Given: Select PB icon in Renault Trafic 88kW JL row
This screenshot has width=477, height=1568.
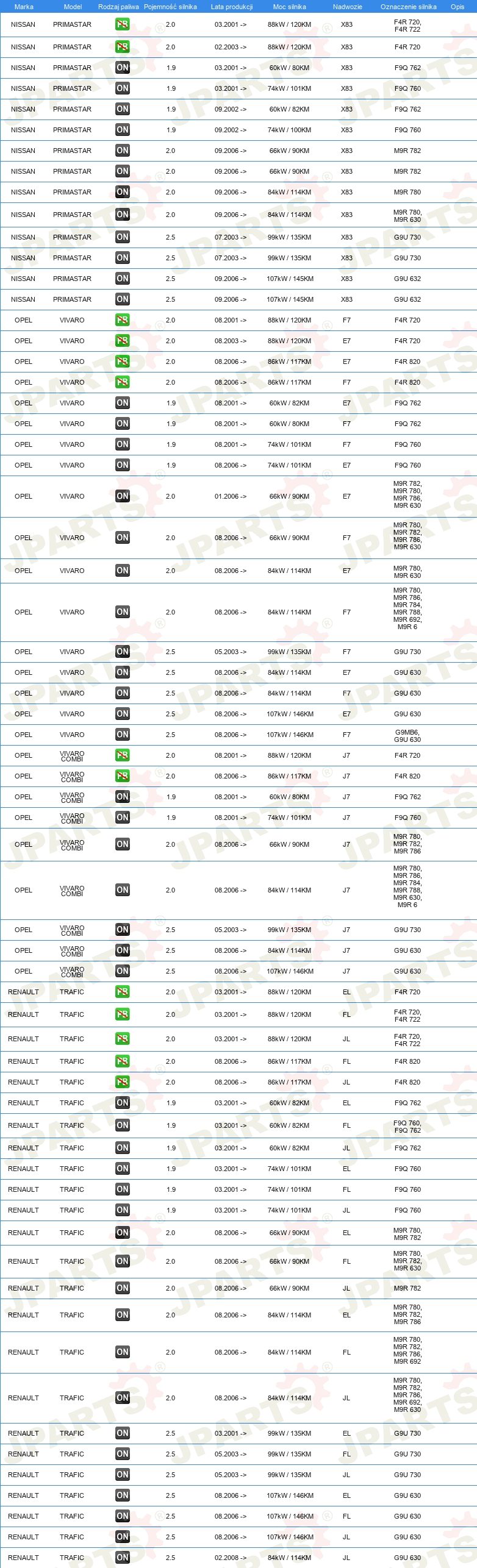Looking at the screenshot, I should click(123, 1039).
